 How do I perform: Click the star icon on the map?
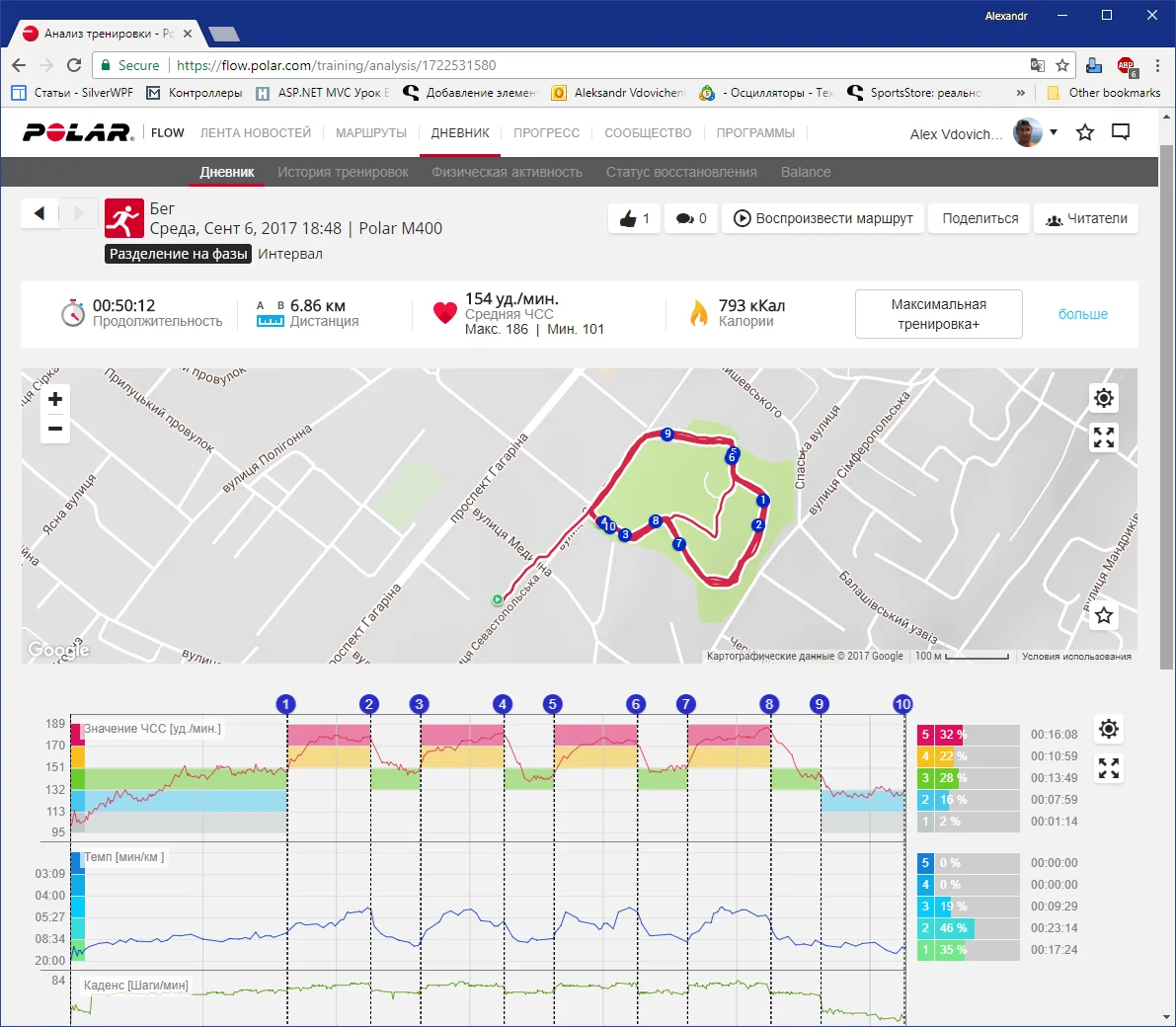click(1104, 615)
